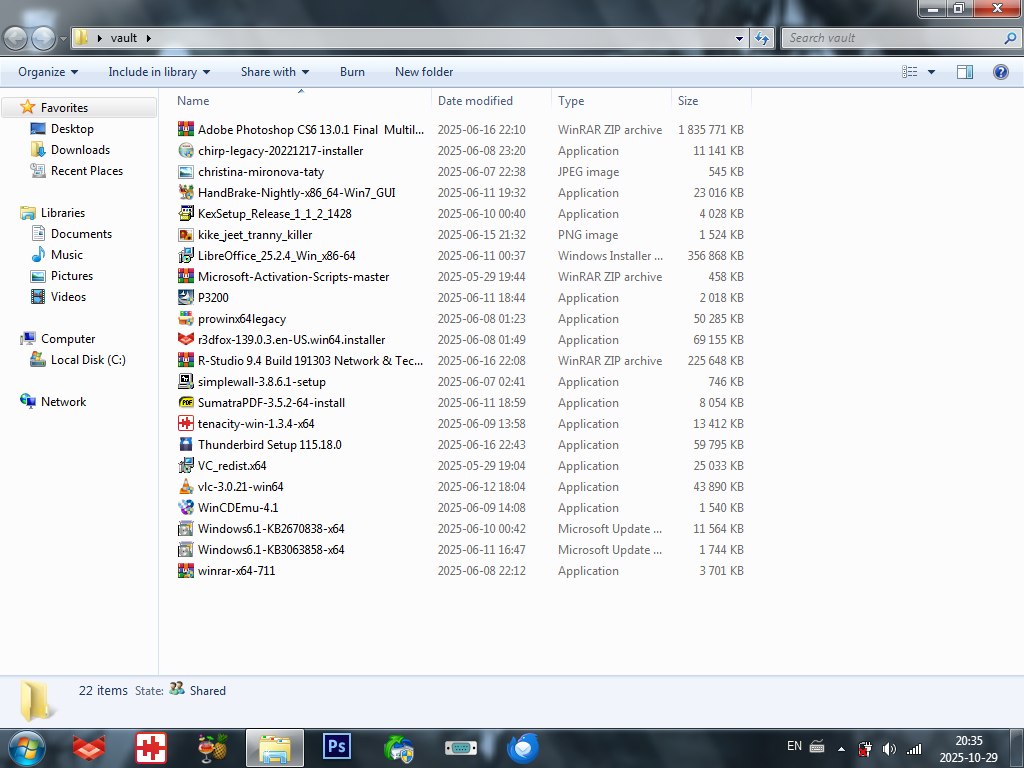The image size is (1024, 768).
Task: Select the KexSetup_Release_1_1_2_1428 icon
Action: (186, 214)
